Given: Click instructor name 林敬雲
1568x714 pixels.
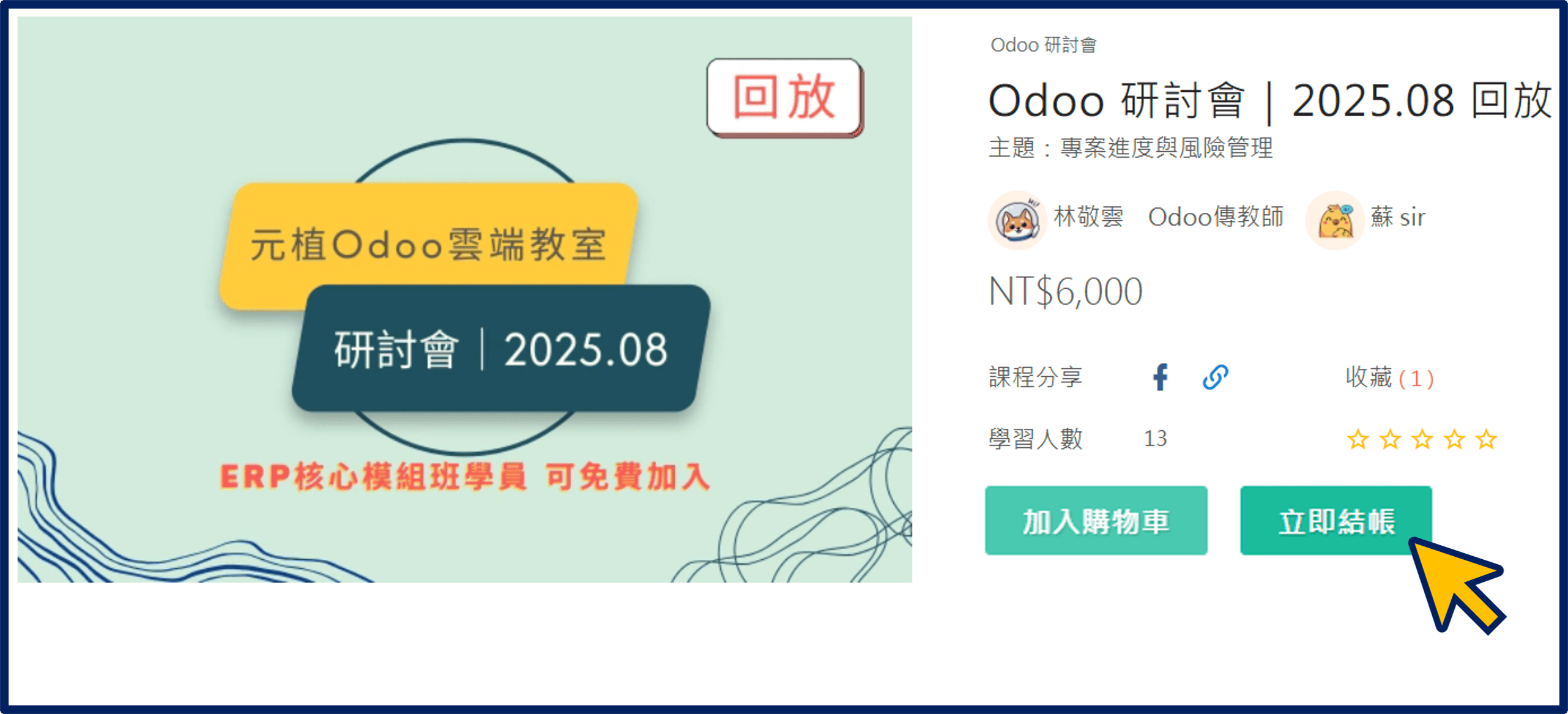Looking at the screenshot, I should coord(1088,217).
